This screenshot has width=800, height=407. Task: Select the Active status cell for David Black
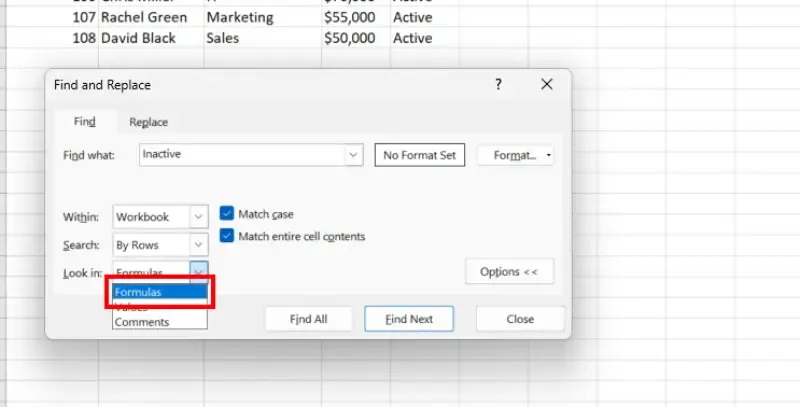tap(424, 38)
